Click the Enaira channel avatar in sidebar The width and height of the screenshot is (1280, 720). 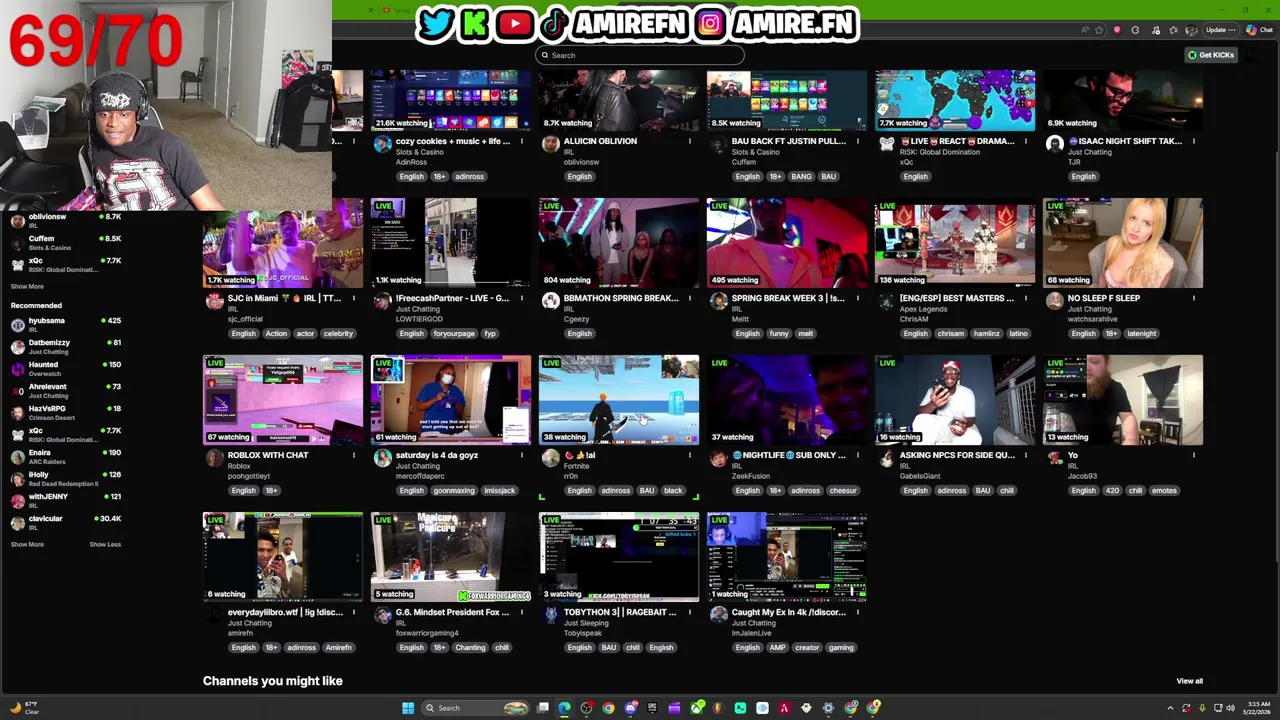pos(17,457)
